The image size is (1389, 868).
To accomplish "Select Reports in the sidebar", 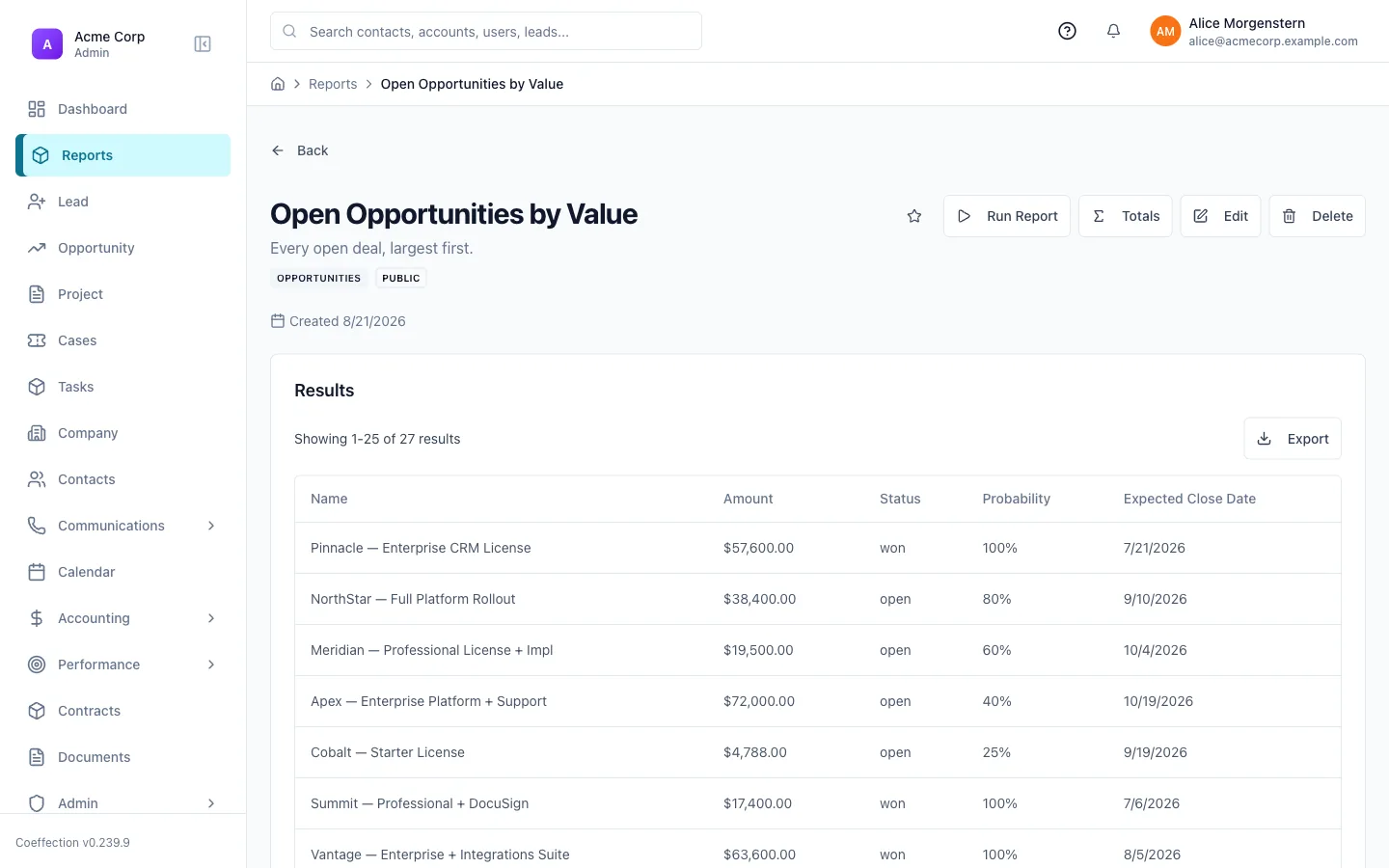I will (123, 155).
